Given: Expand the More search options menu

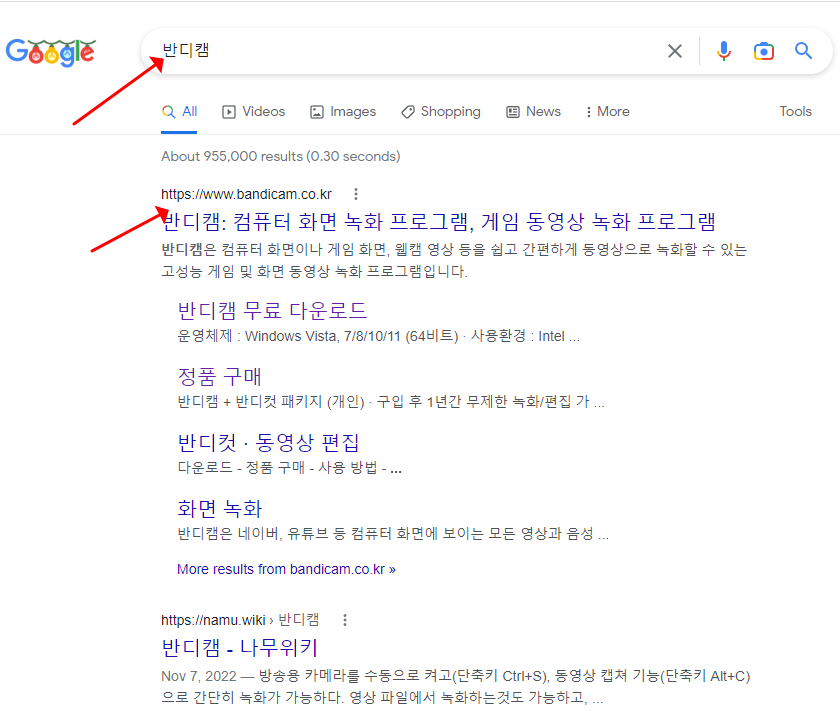Looking at the screenshot, I should pos(608,111).
